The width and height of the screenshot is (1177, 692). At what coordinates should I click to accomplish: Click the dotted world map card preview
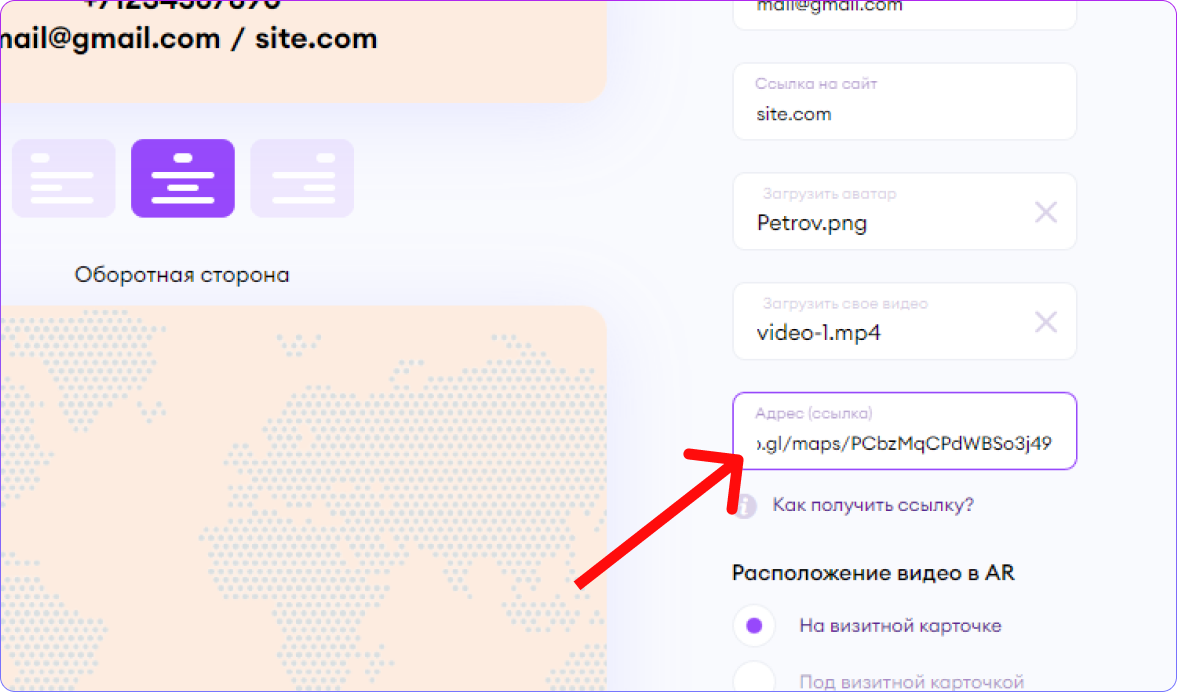pyautogui.click(x=303, y=498)
